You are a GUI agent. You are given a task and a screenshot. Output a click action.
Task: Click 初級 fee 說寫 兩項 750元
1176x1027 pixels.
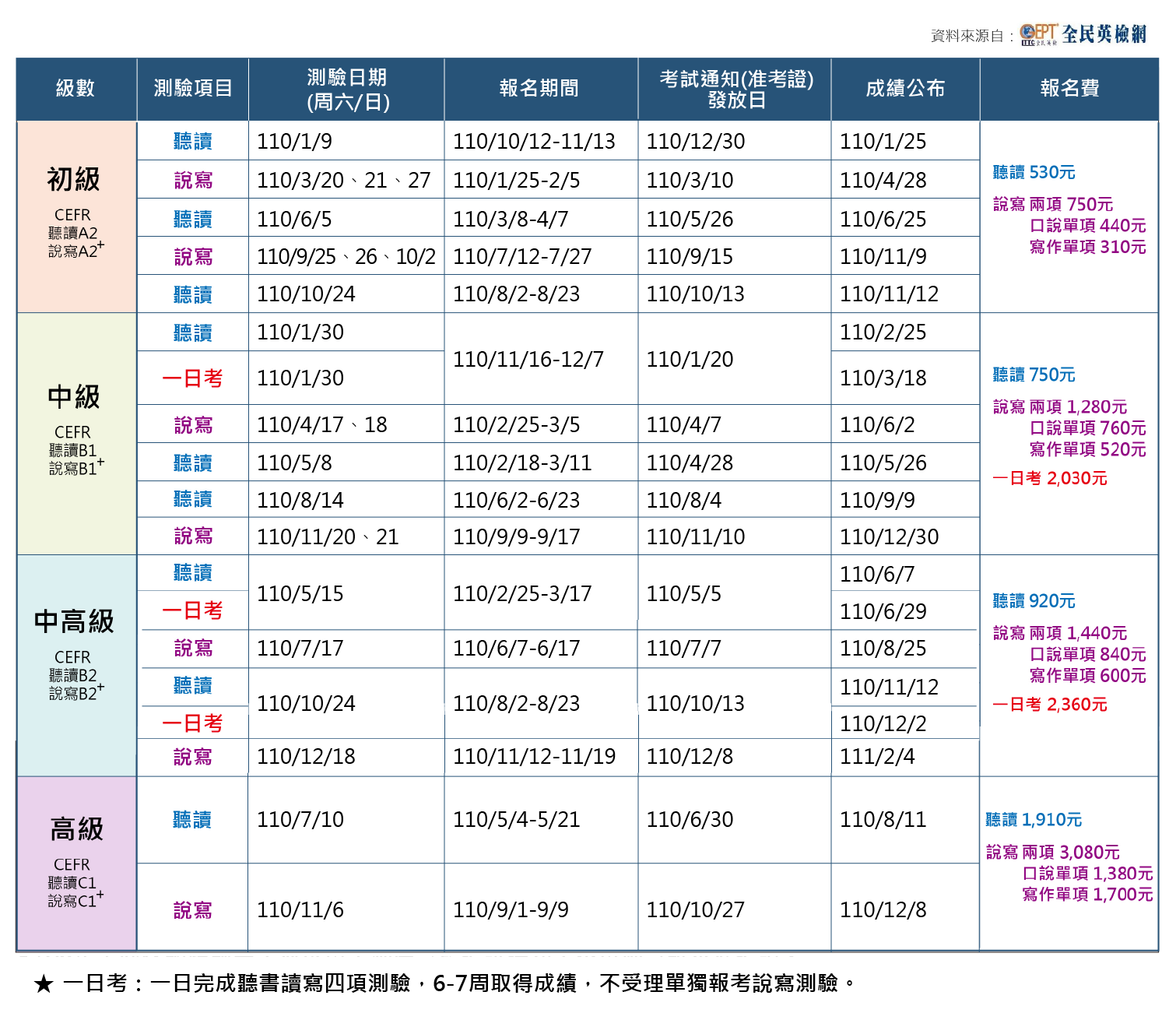1053,204
